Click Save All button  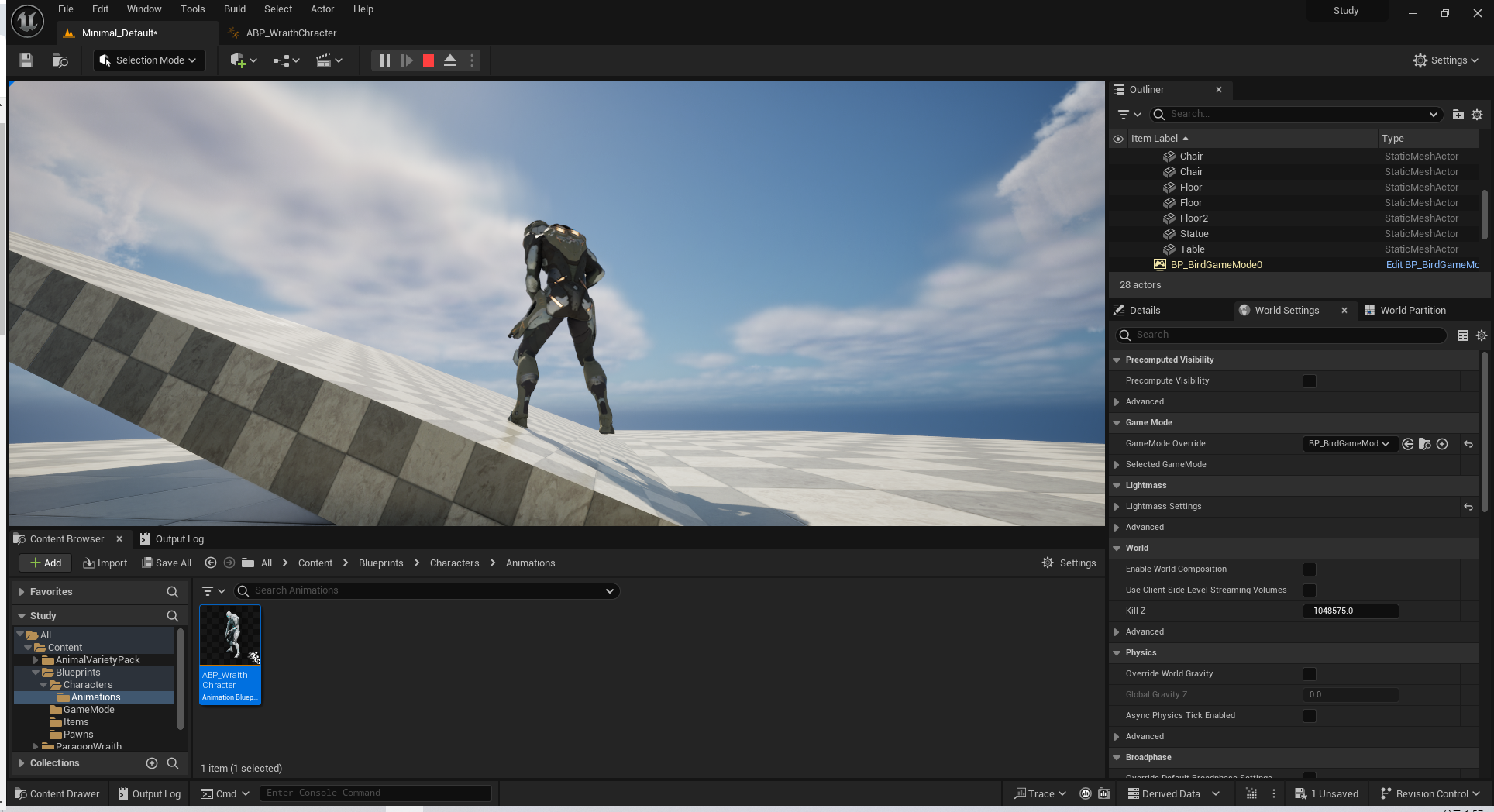coord(167,563)
